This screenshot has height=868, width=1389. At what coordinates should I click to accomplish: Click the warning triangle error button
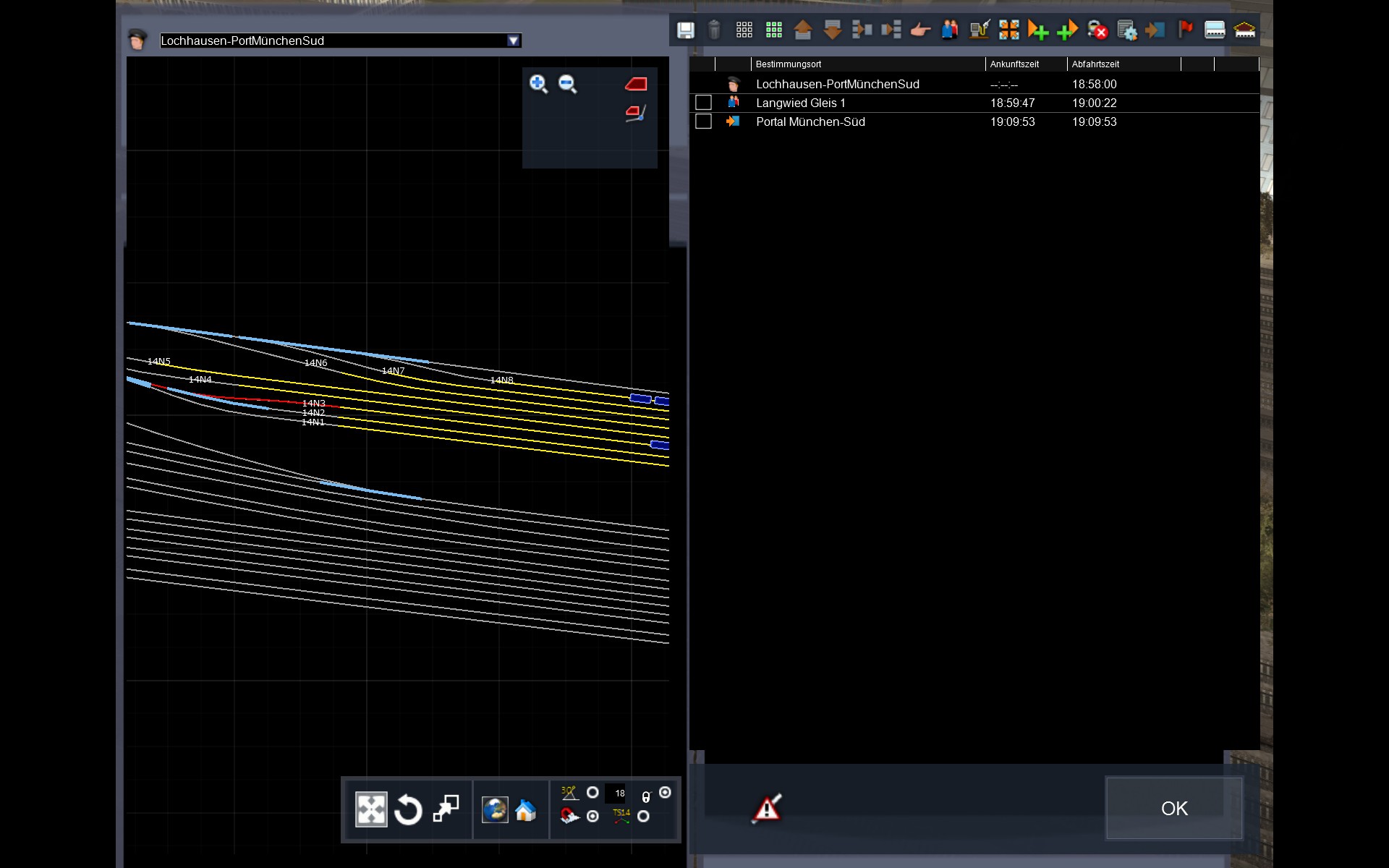[767, 808]
